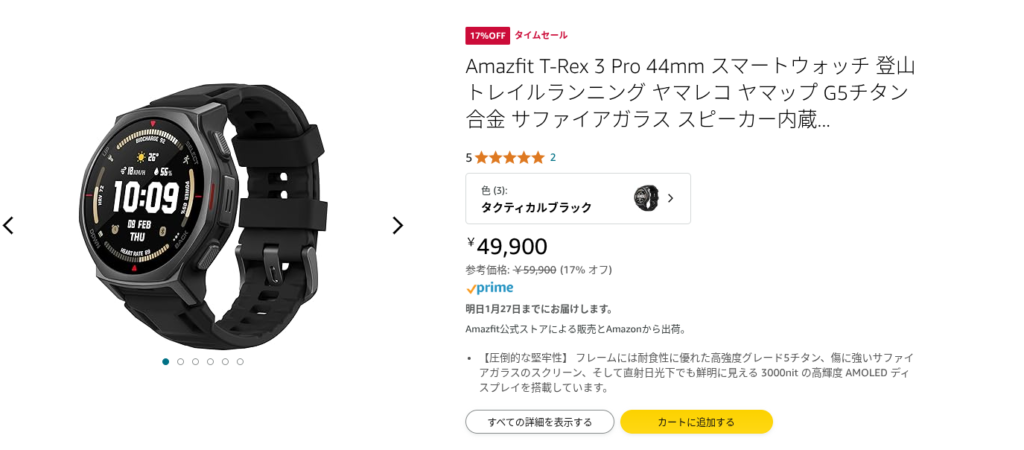
Task: Jump to the fifth carousel dot
Action: [225, 361]
